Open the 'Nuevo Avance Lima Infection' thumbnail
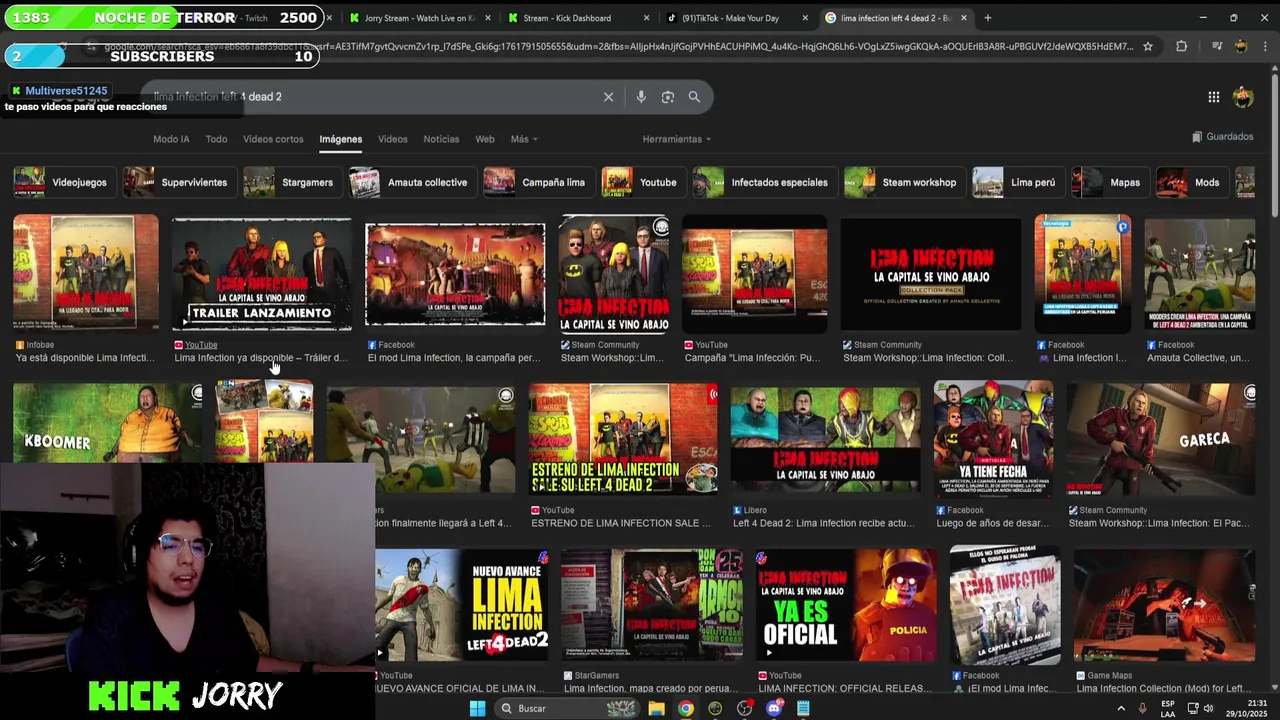The height and width of the screenshot is (720, 1280). (x=462, y=606)
